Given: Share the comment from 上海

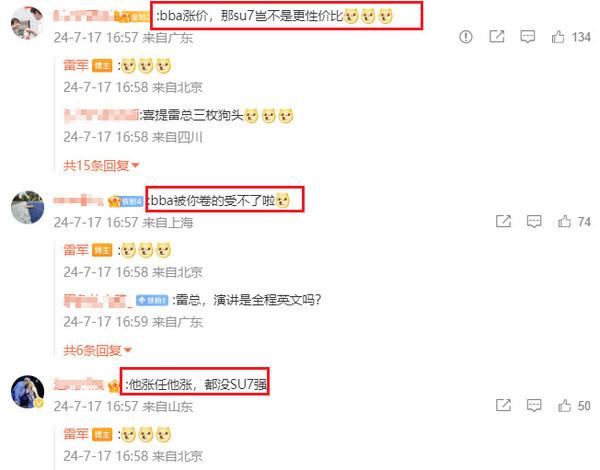Looking at the screenshot, I should 503,221.
